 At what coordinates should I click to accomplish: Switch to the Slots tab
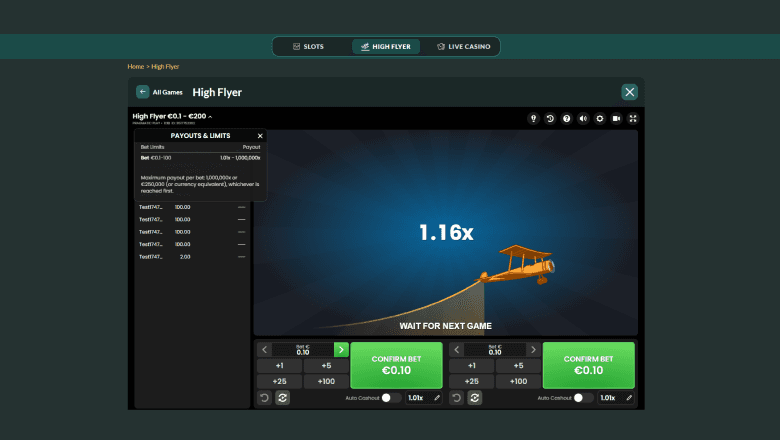[x=308, y=46]
